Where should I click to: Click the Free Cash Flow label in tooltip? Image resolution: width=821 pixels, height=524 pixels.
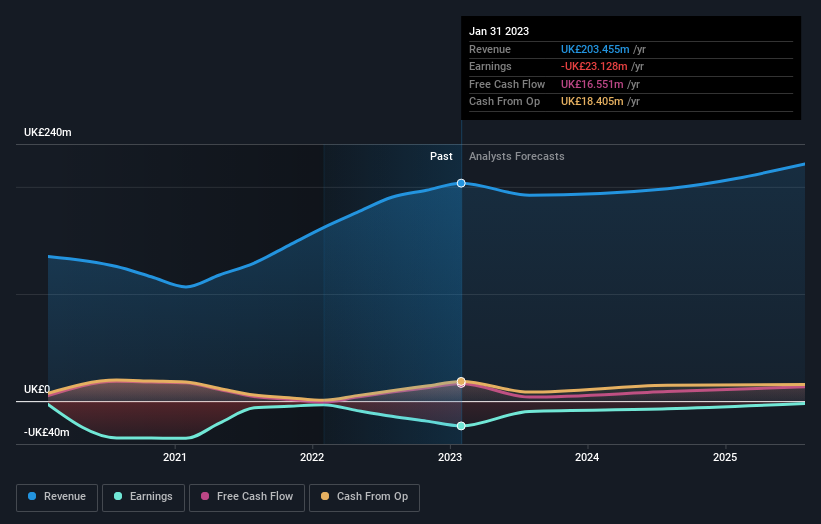pyautogui.click(x=507, y=84)
